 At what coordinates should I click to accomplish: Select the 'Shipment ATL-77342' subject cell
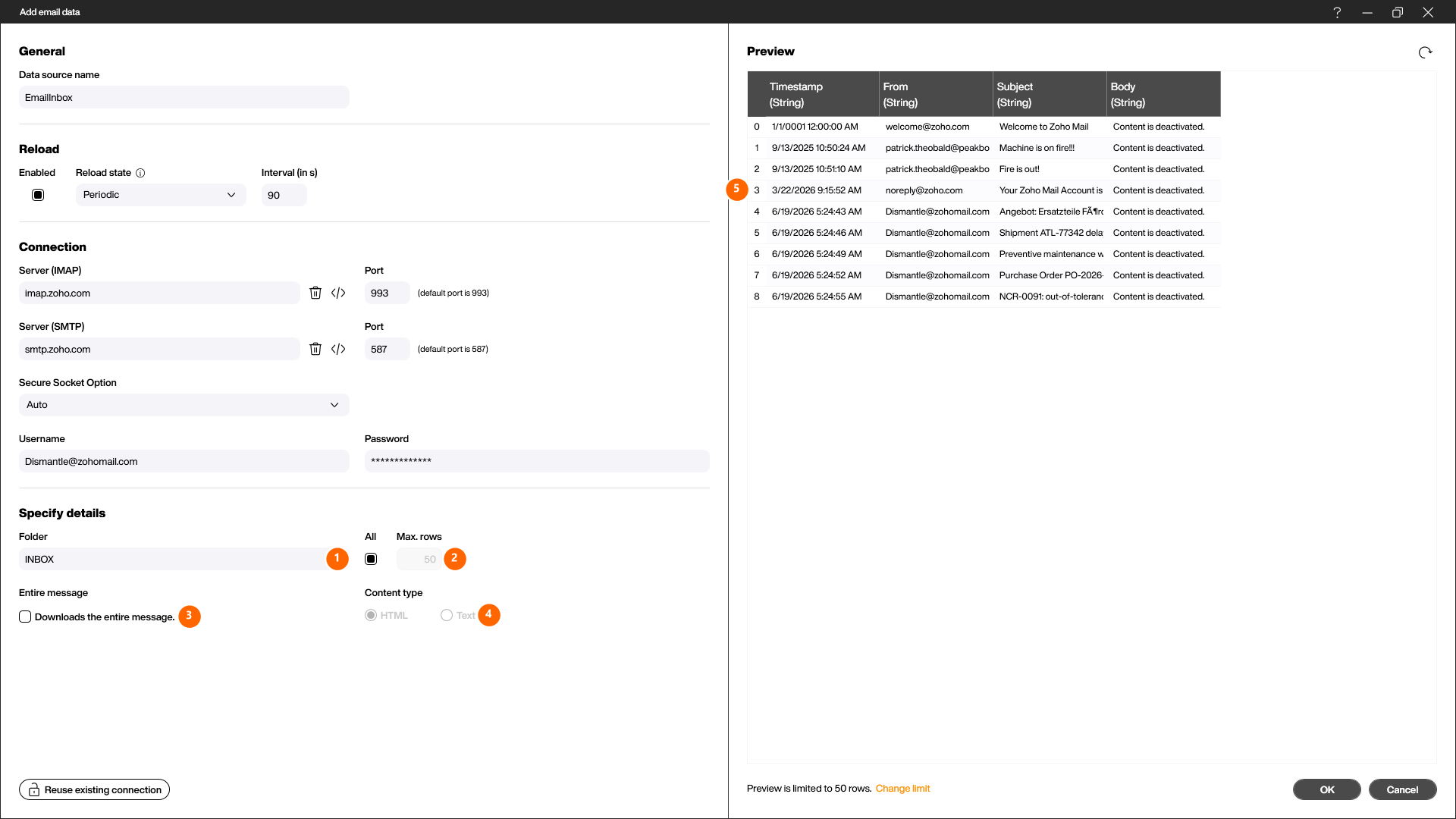(1050, 233)
